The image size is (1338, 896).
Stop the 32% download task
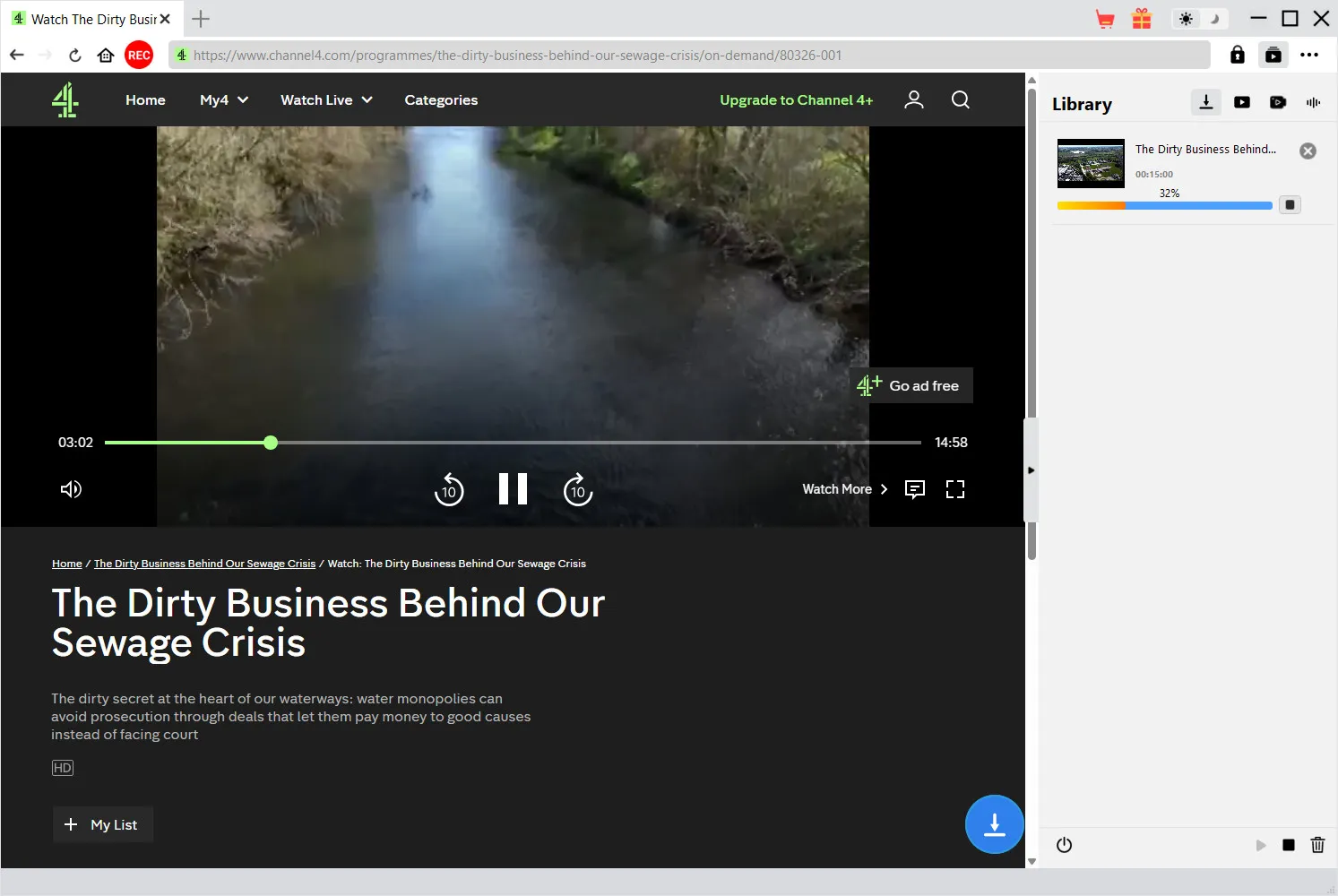pyautogui.click(x=1290, y=205)
